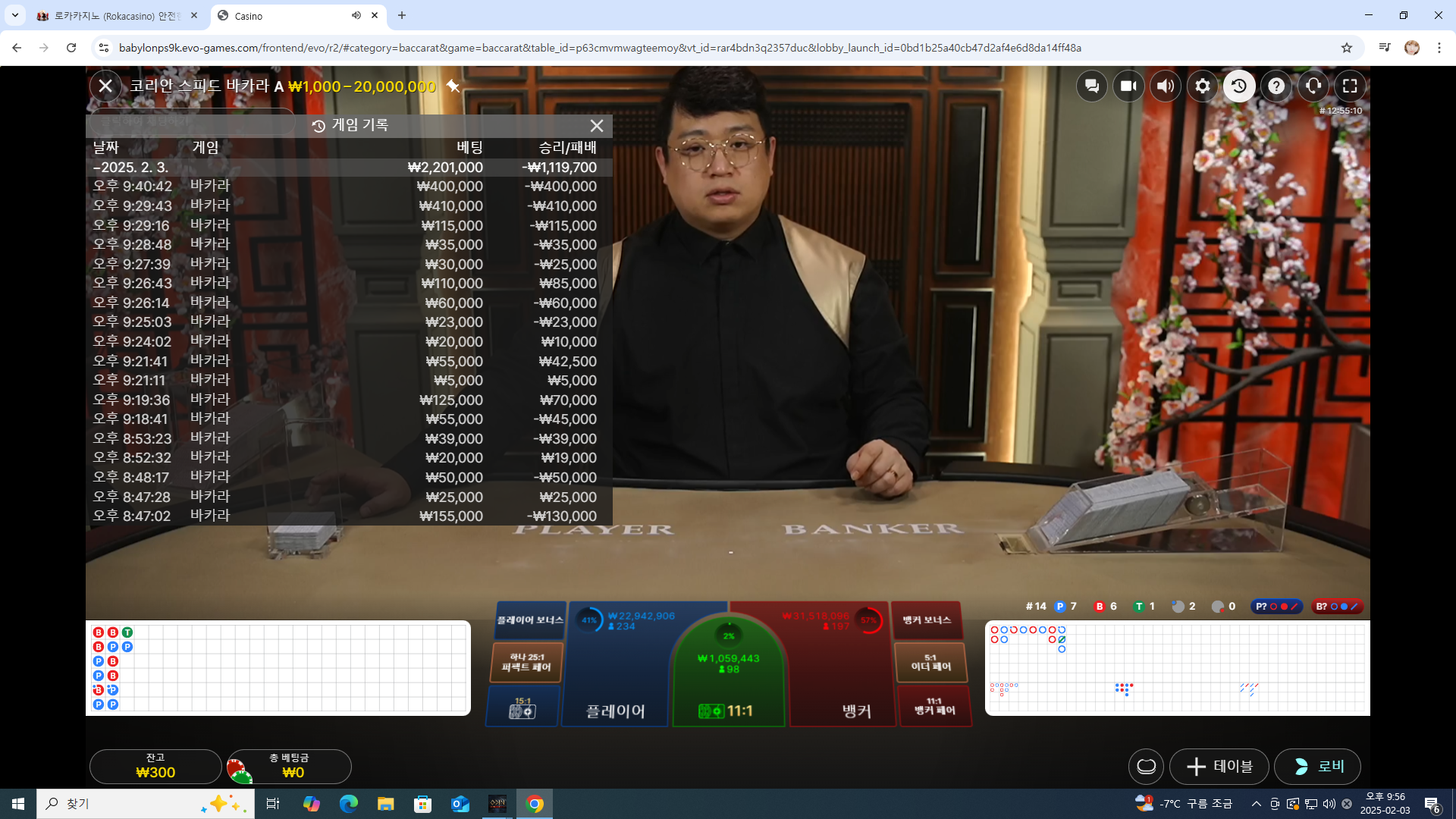This screenshot has height=819, width=1456.
Task: Enter fullscreen mode icon
Action: [x=1350, y=86]
